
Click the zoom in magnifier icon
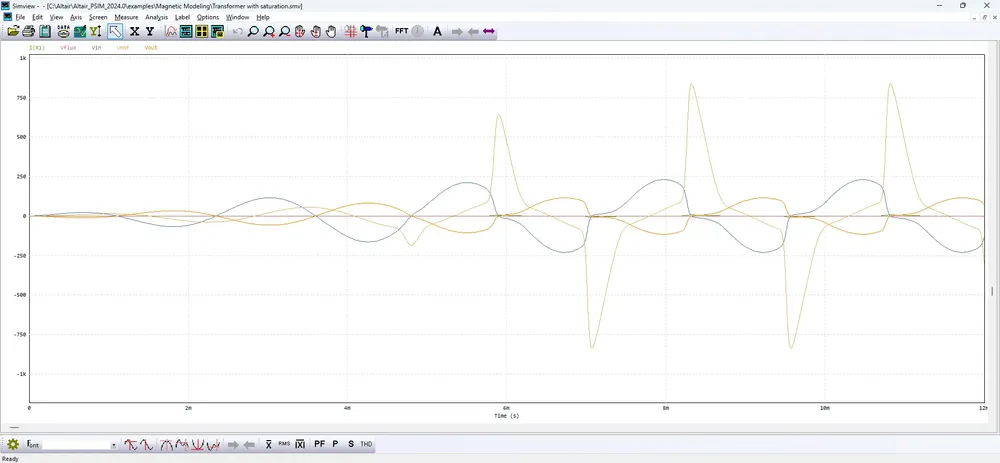[x=269, y=31]
